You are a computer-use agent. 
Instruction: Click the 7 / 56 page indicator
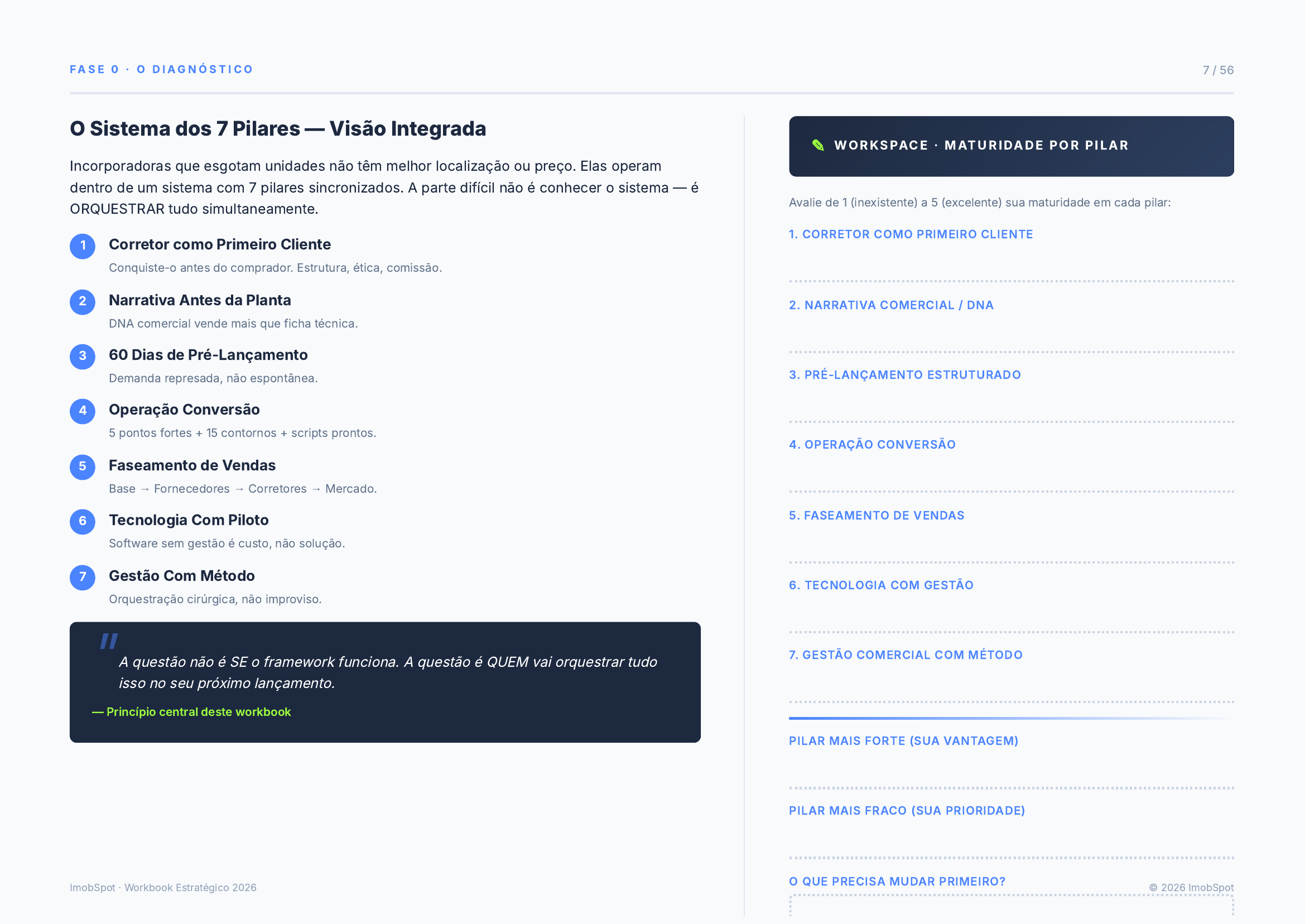coord(1217,70)
